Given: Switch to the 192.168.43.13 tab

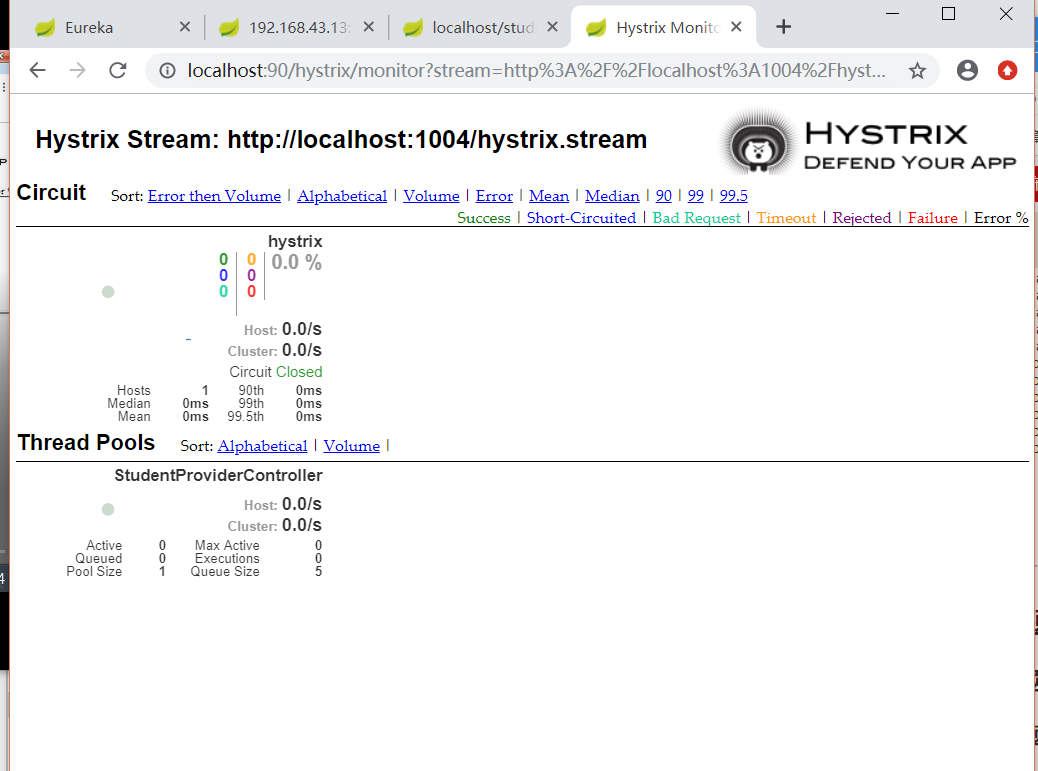Looking at the screenshot, I should click(297, 27).
